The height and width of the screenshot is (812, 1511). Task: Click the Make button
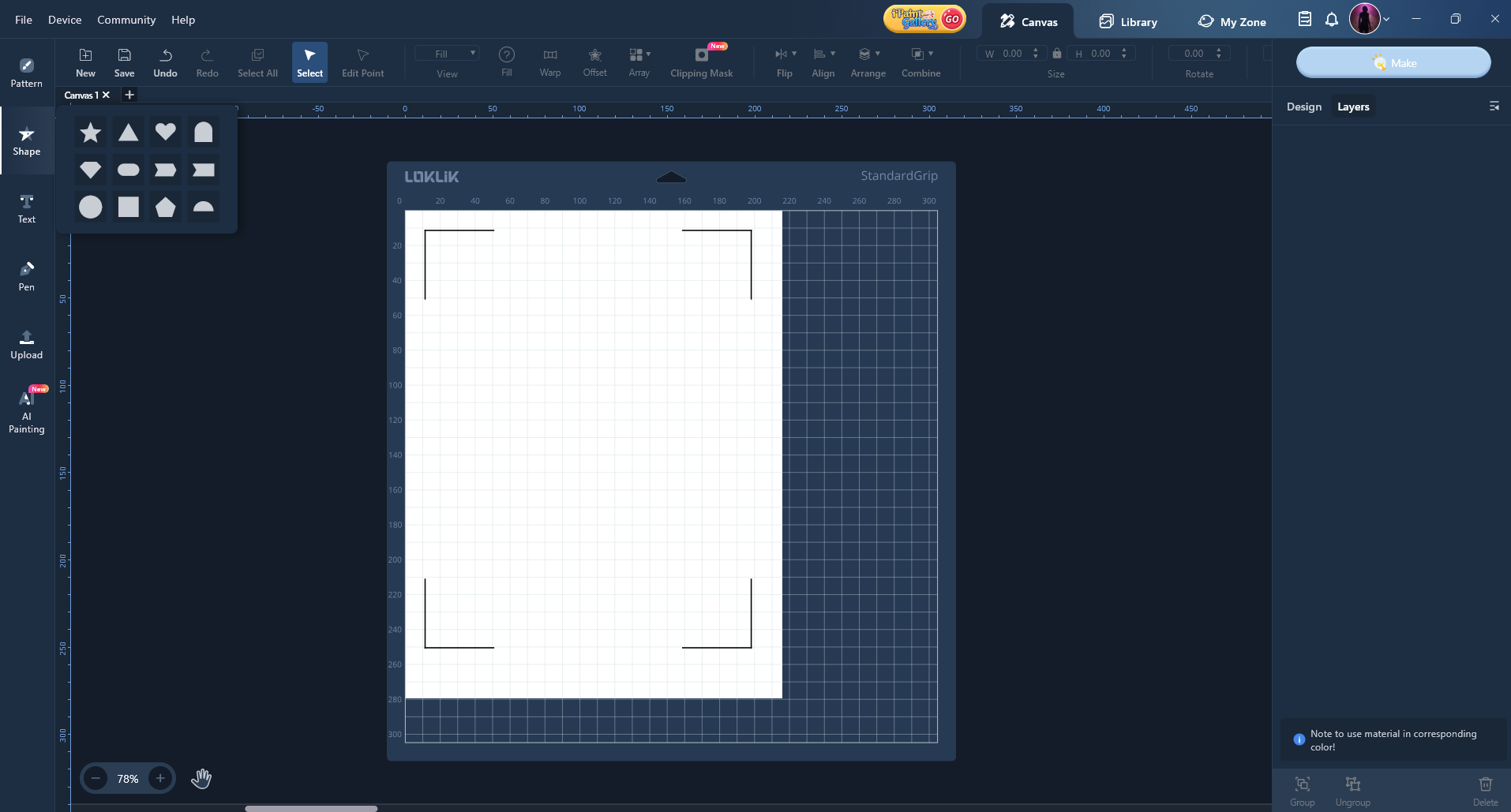coord(1393,62)
